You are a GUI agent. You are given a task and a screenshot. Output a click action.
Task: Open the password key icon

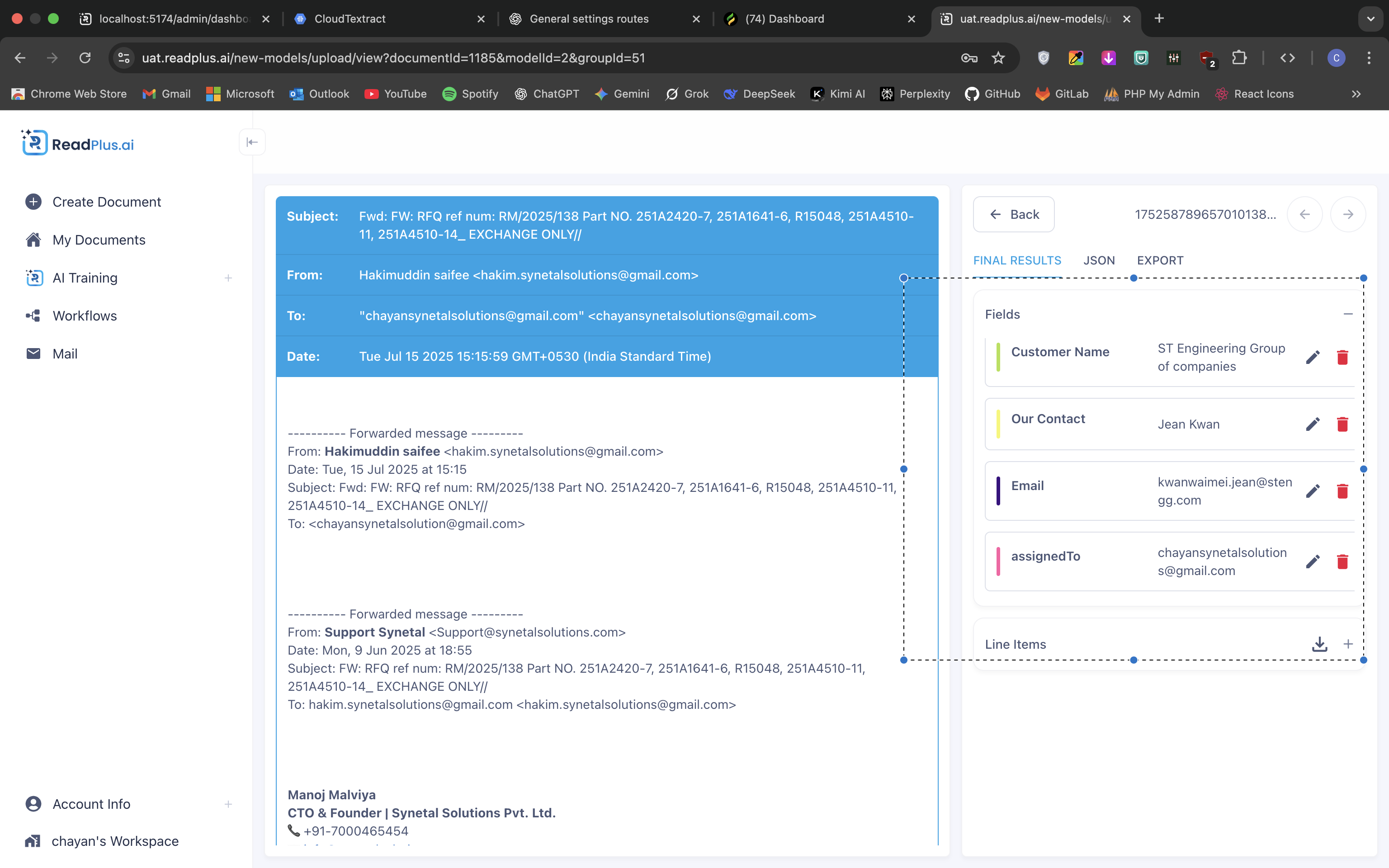click(969, 58)
